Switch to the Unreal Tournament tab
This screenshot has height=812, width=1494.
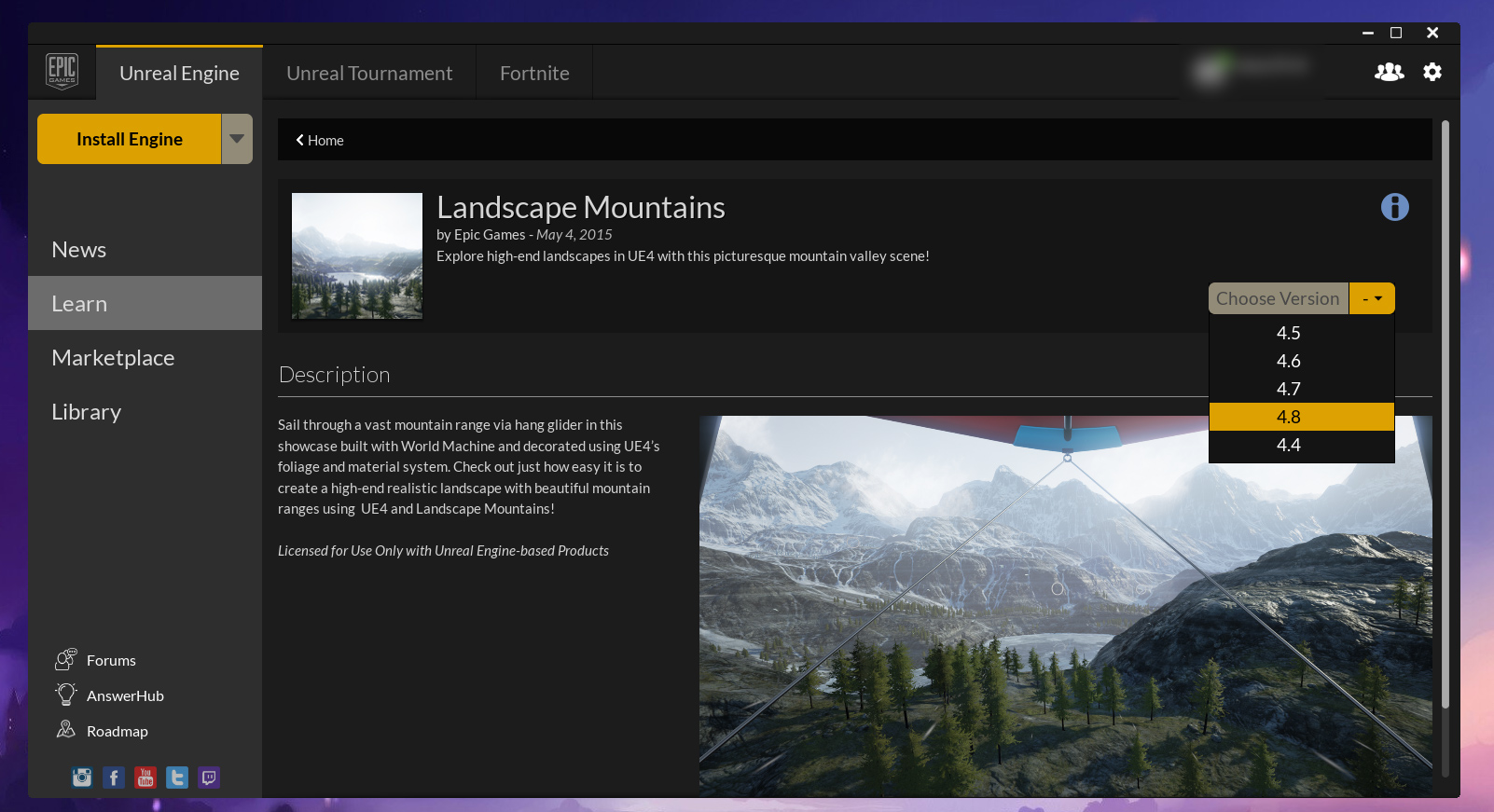[369, 73]
